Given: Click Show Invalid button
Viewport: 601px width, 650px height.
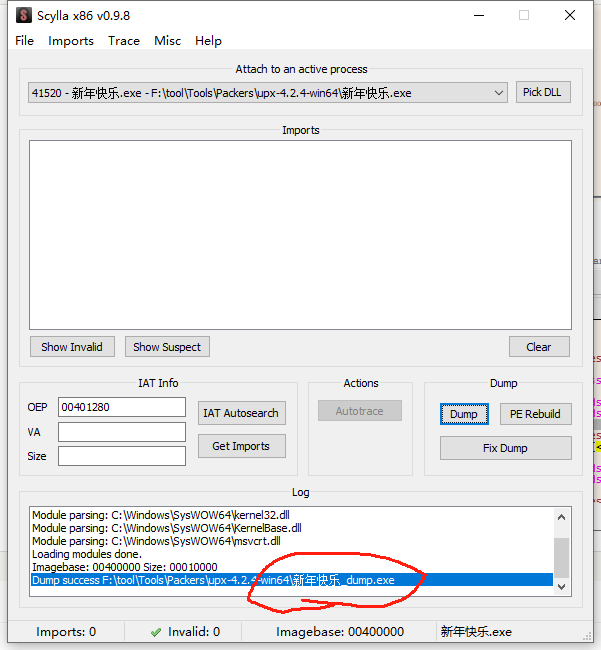Looking at the screenshot, I should [72, 347].
